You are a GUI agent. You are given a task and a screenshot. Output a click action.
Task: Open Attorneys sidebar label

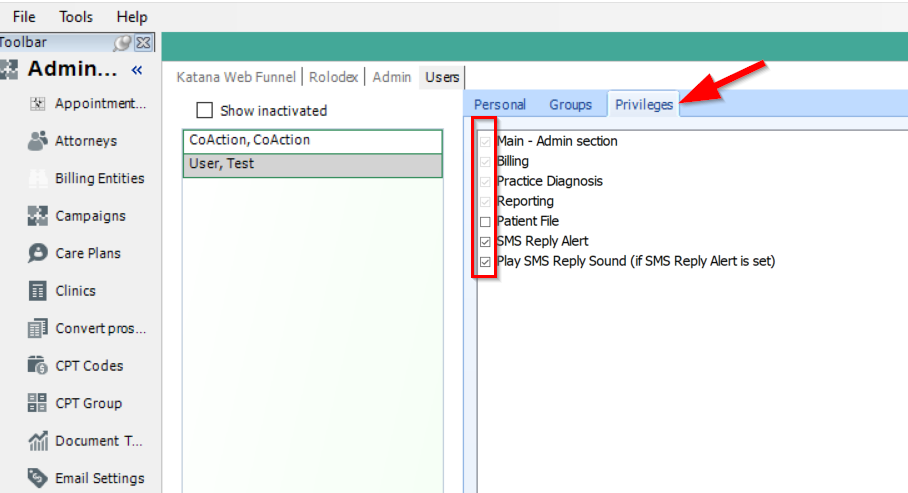tap(86, 141)
